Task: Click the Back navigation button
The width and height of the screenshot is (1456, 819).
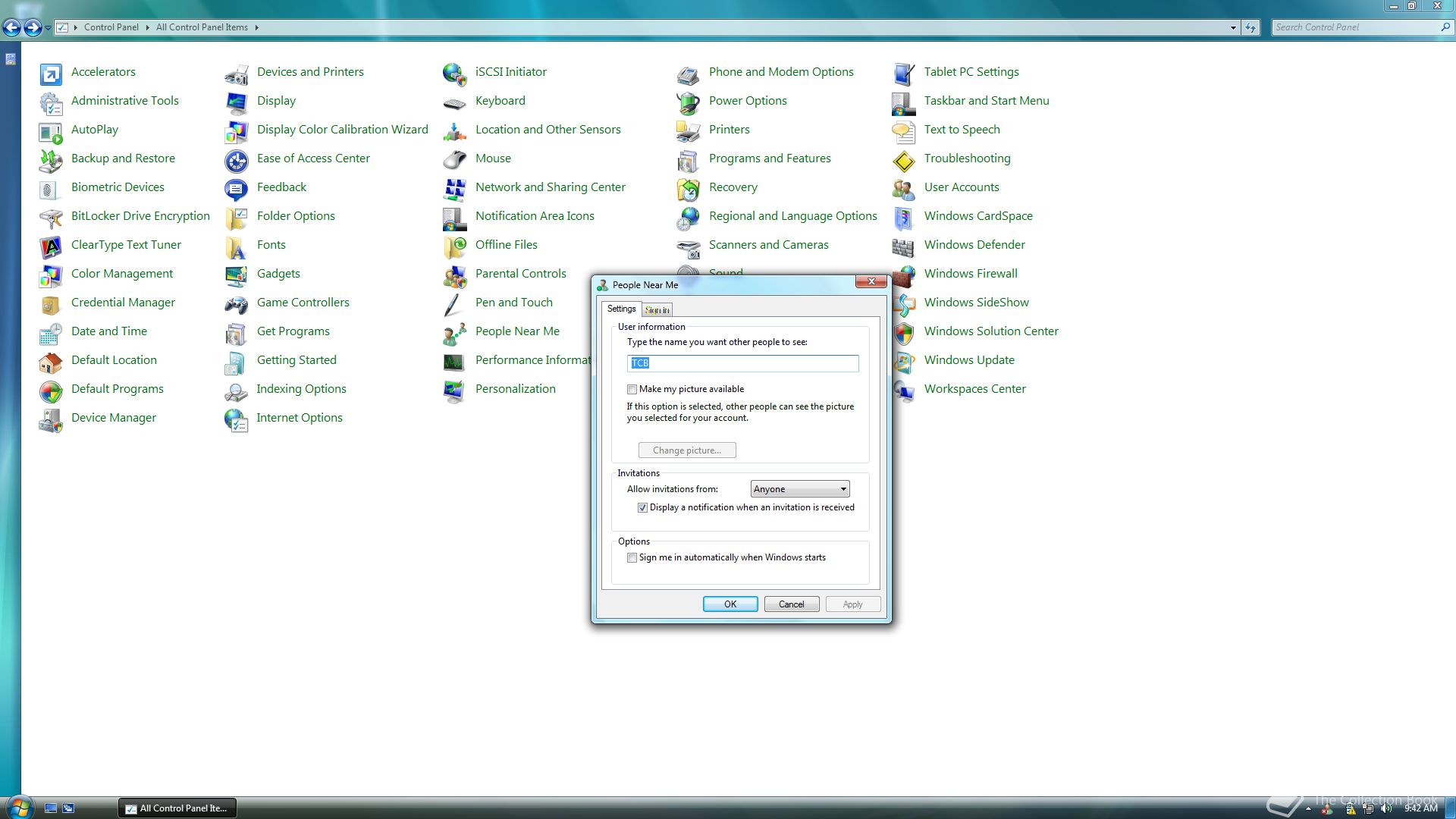Action: [11, 28]
